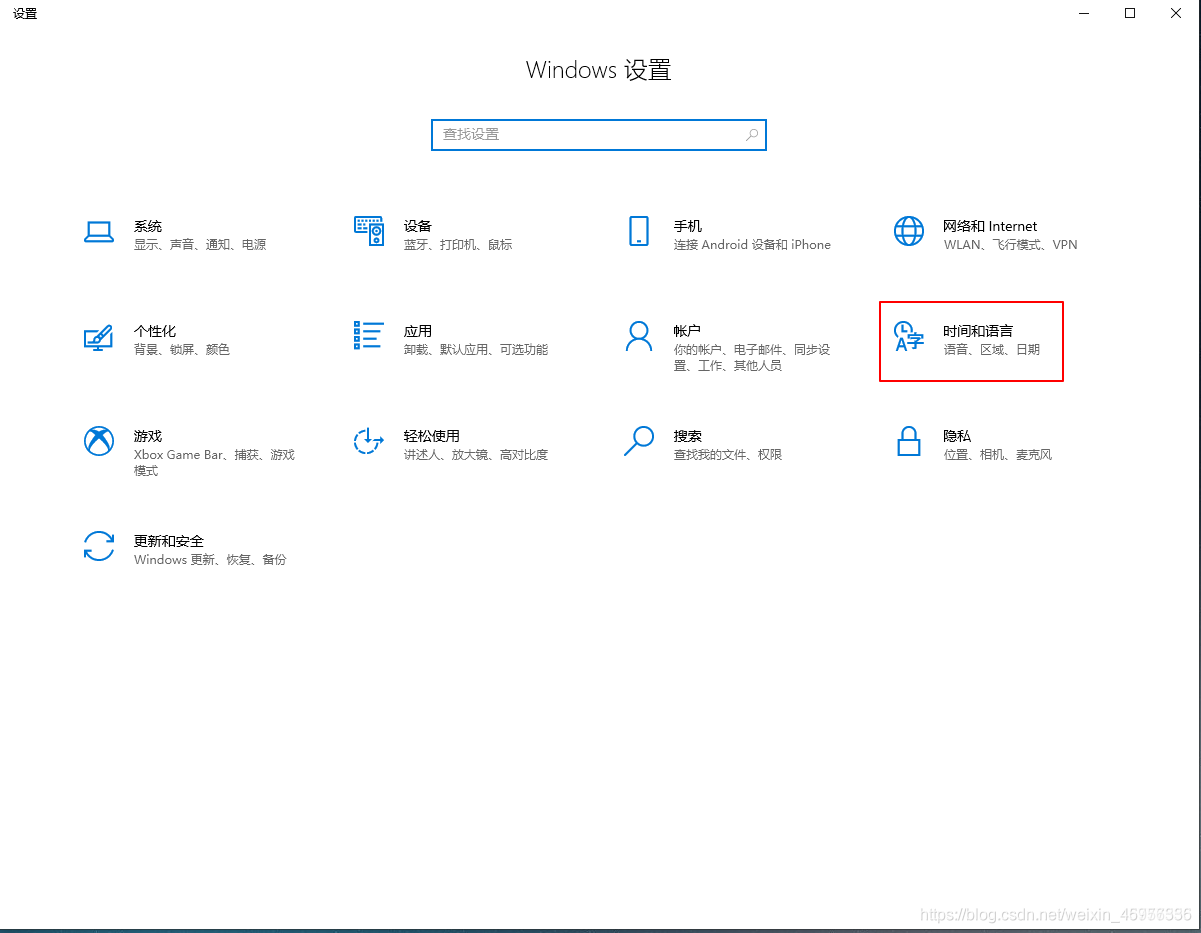
Task: Click the text 语音、区域、日期
Action: (x=992, y=350)
